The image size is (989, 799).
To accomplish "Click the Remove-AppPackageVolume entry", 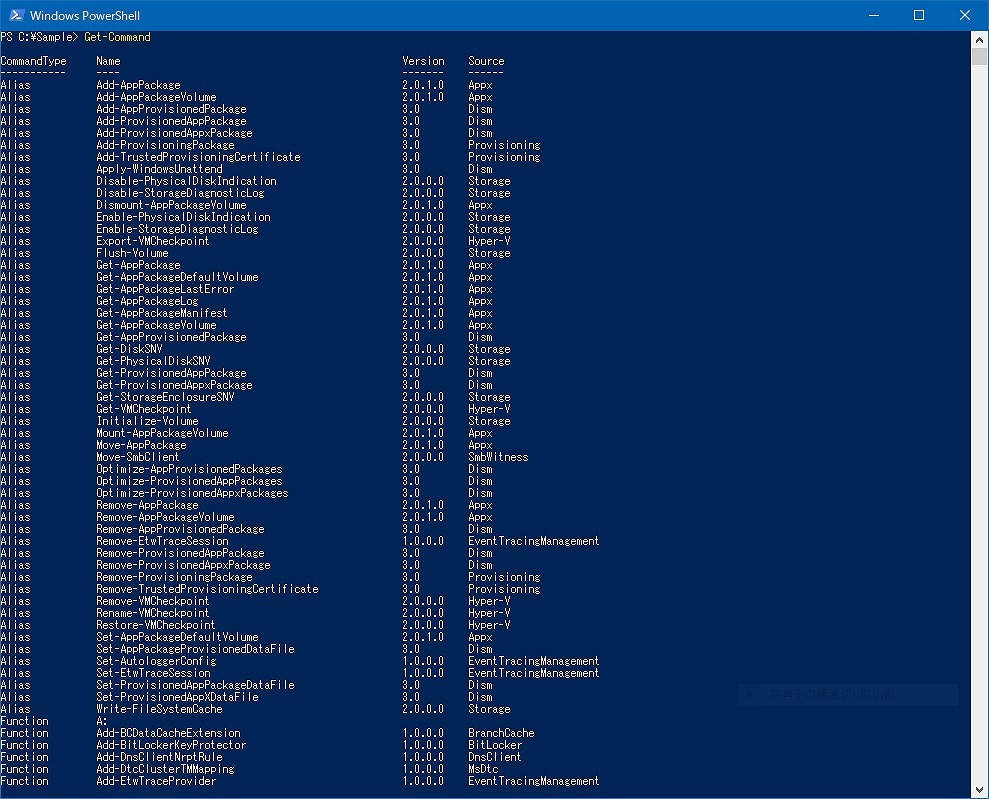I will click(x=165, y=517).
